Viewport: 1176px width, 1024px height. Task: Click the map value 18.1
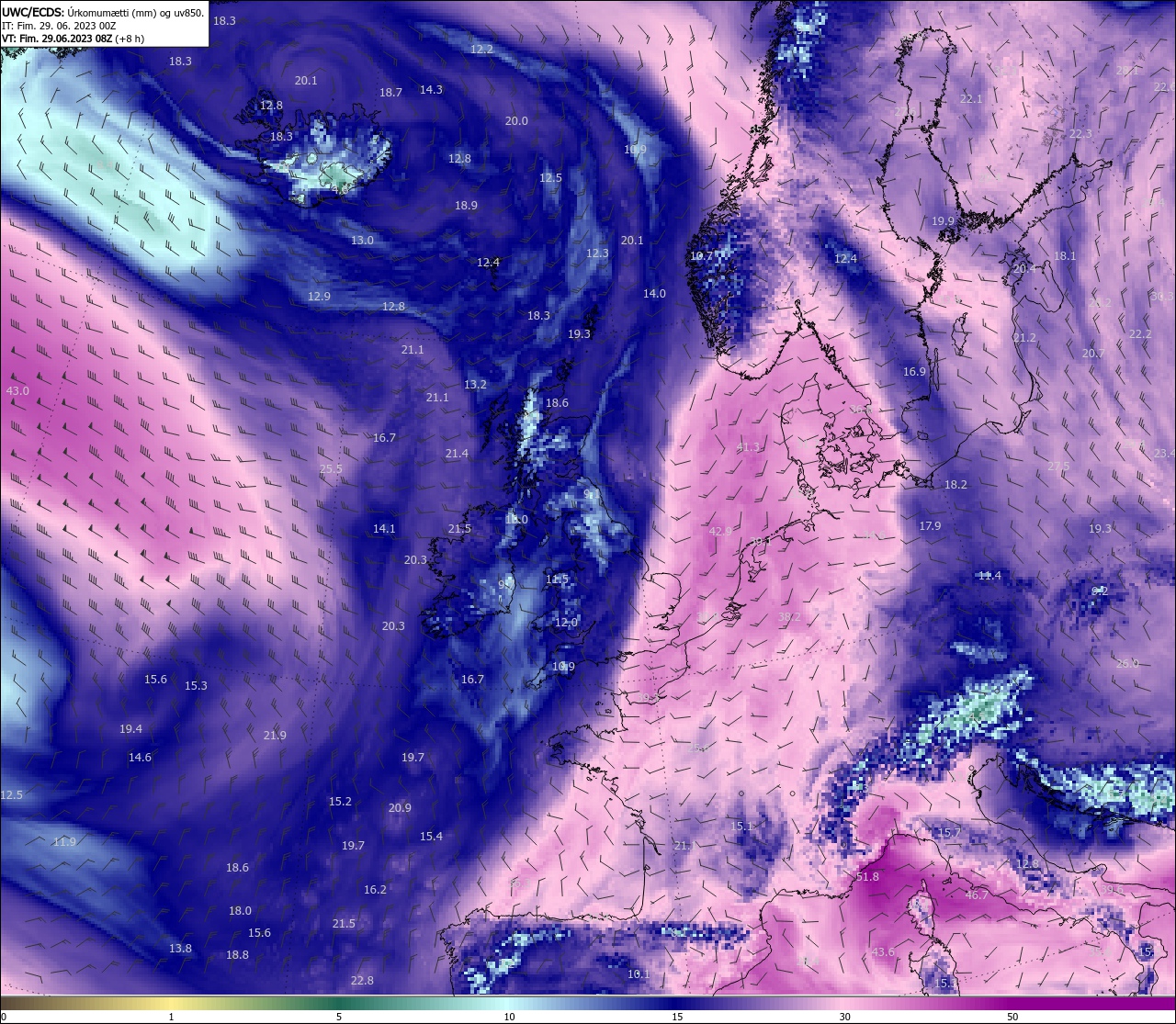pos(1065,256)
